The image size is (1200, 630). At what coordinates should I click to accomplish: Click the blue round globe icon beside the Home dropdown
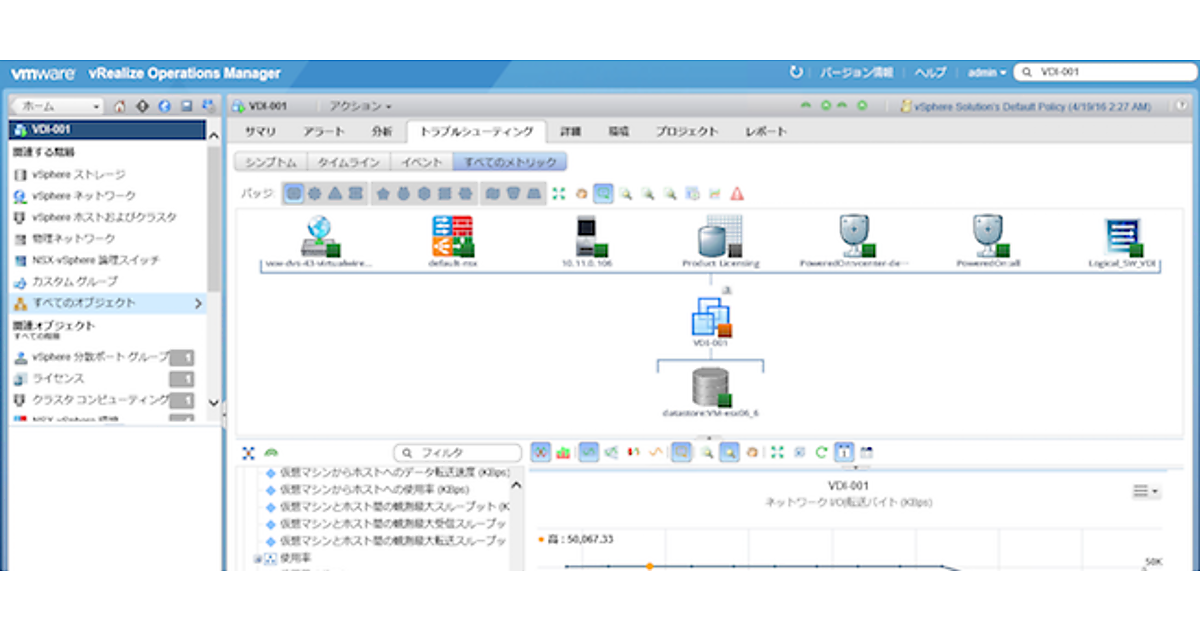tap(165, 106)
